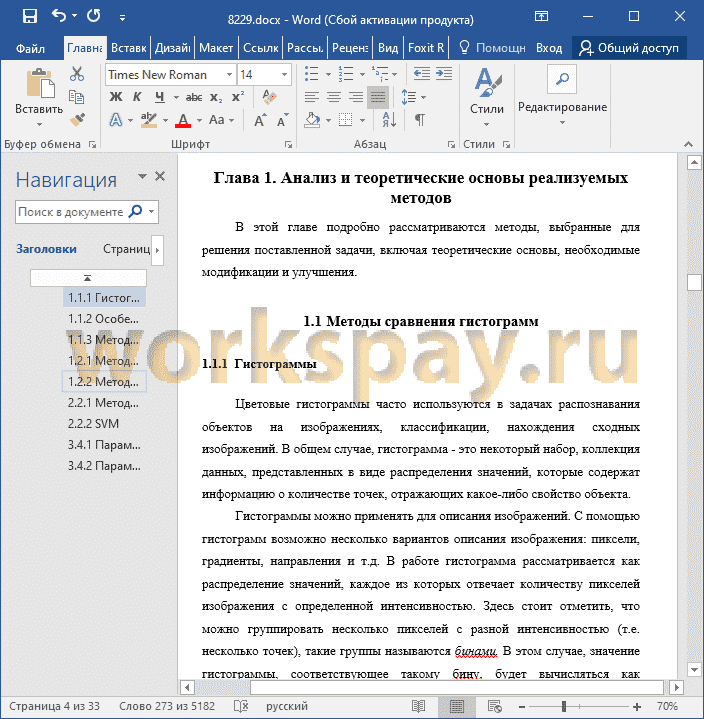This screenshot has height=719, width=704.
Task: Select print layout view in status bar
Action: tap(456, 706)
